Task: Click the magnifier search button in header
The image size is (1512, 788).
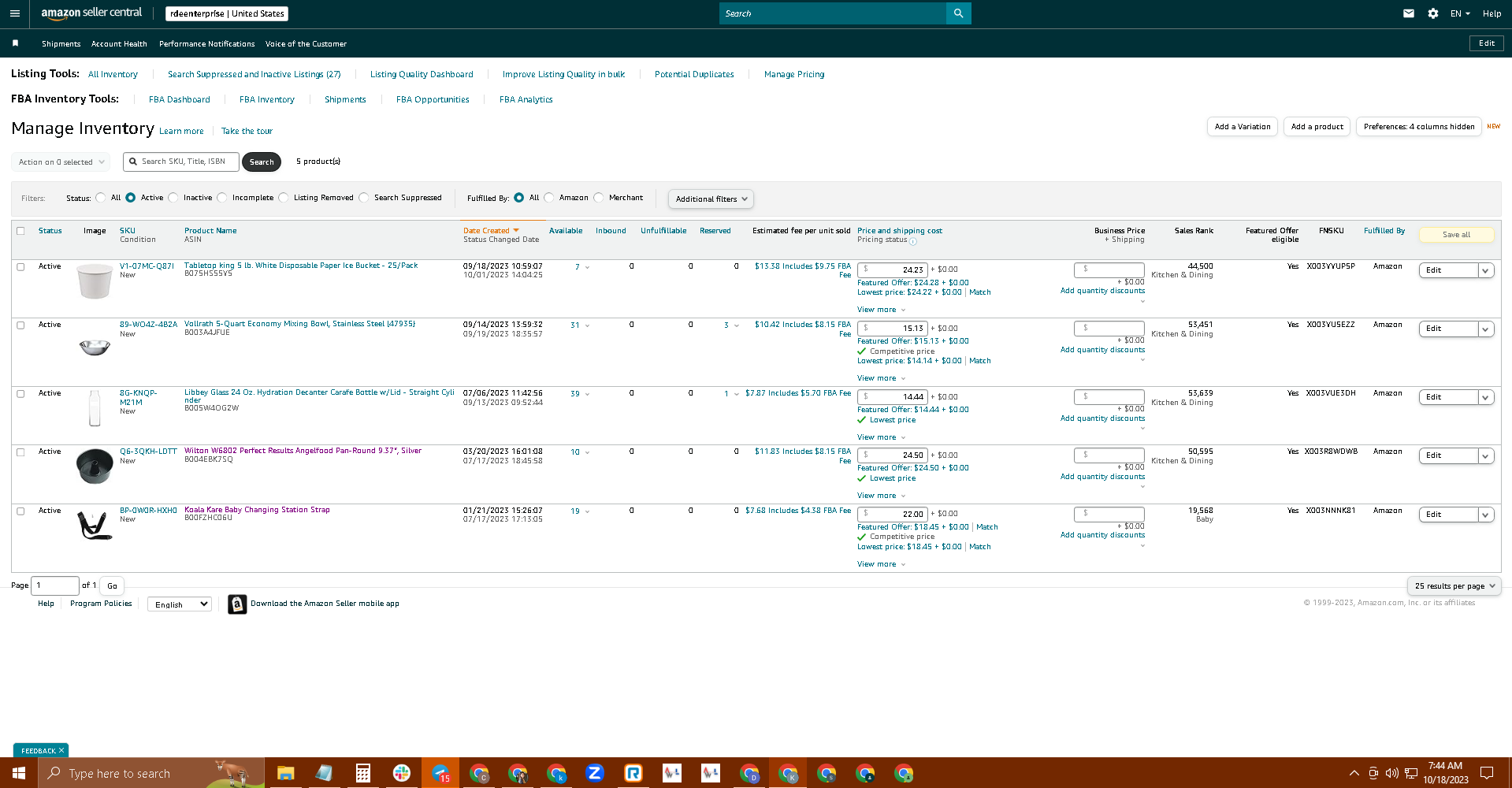Action: coord(958,13)
